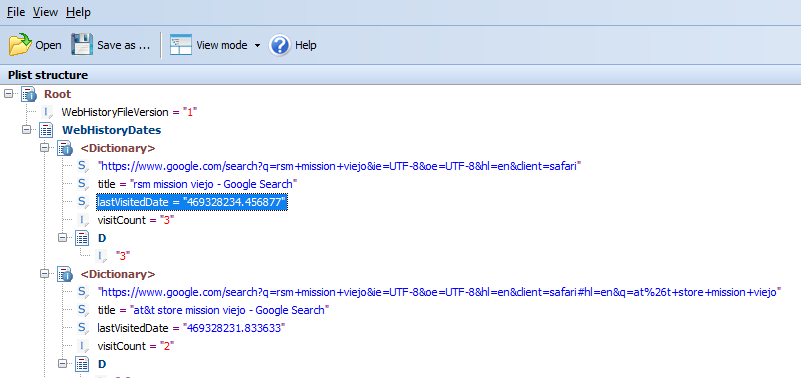Select the rsm mission viejo title entry
The width and height of the screenshot is (801, 378).
click(198, 184)
